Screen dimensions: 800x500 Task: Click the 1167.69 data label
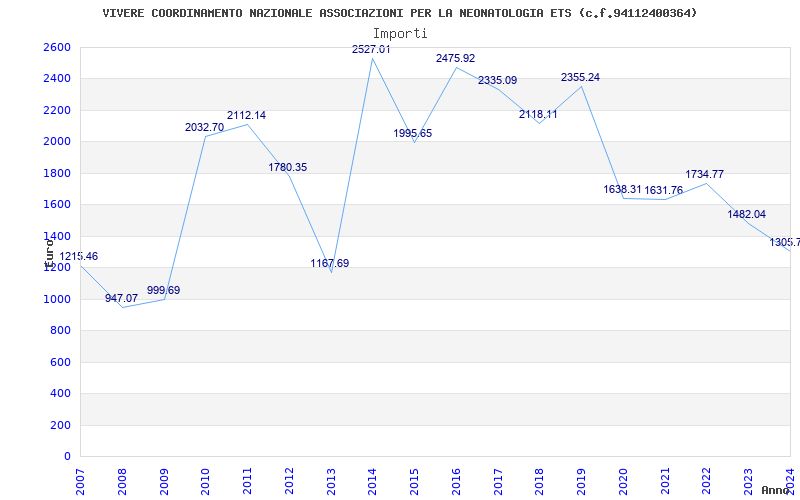tap(330, 264)
